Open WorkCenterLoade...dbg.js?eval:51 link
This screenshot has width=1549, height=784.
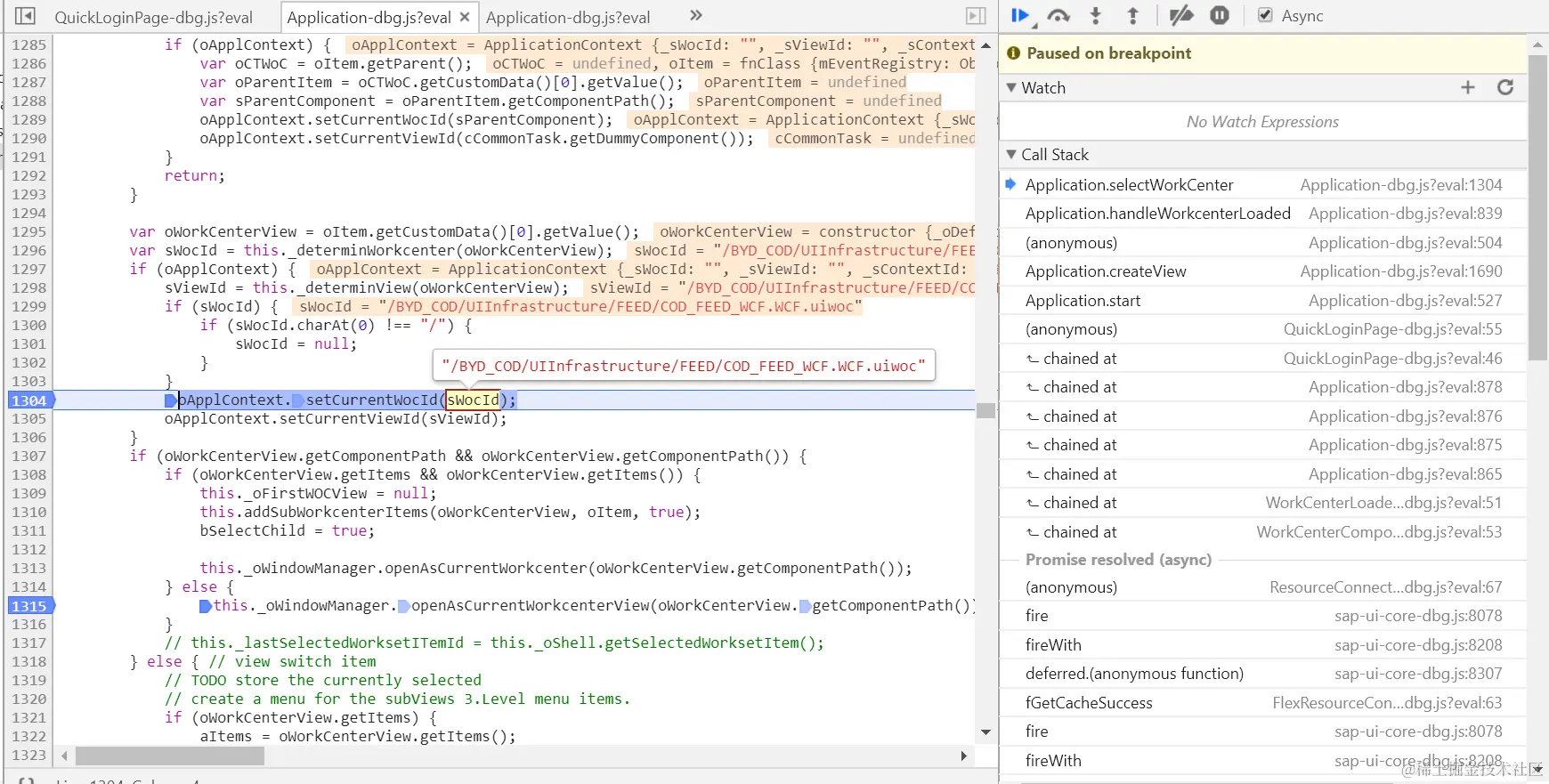point(1383,503)
